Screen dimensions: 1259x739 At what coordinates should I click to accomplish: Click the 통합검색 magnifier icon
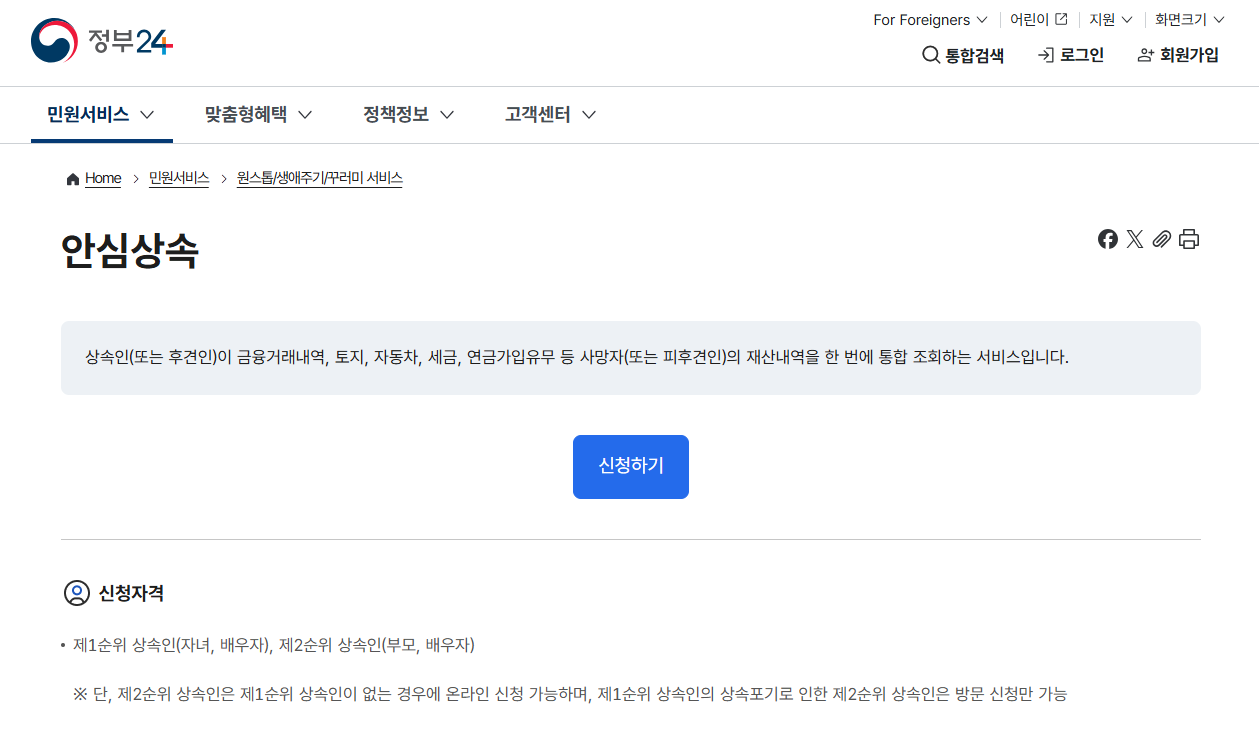930,55
